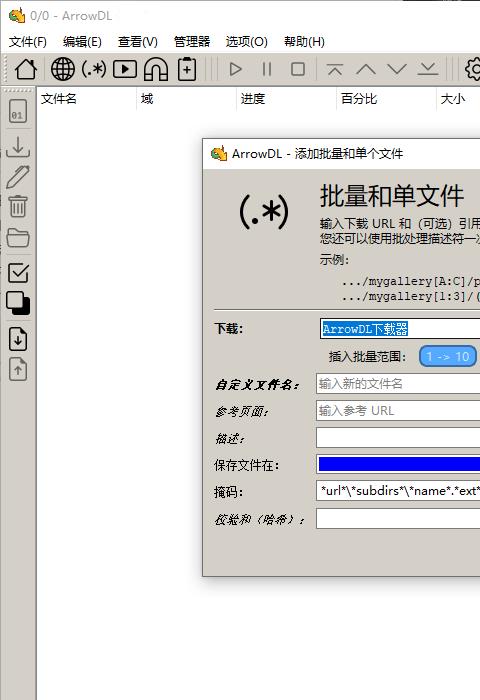Open settings gear icon in toolbar
The width and height of the screenshot is (480, 700).
pos(472,69)
